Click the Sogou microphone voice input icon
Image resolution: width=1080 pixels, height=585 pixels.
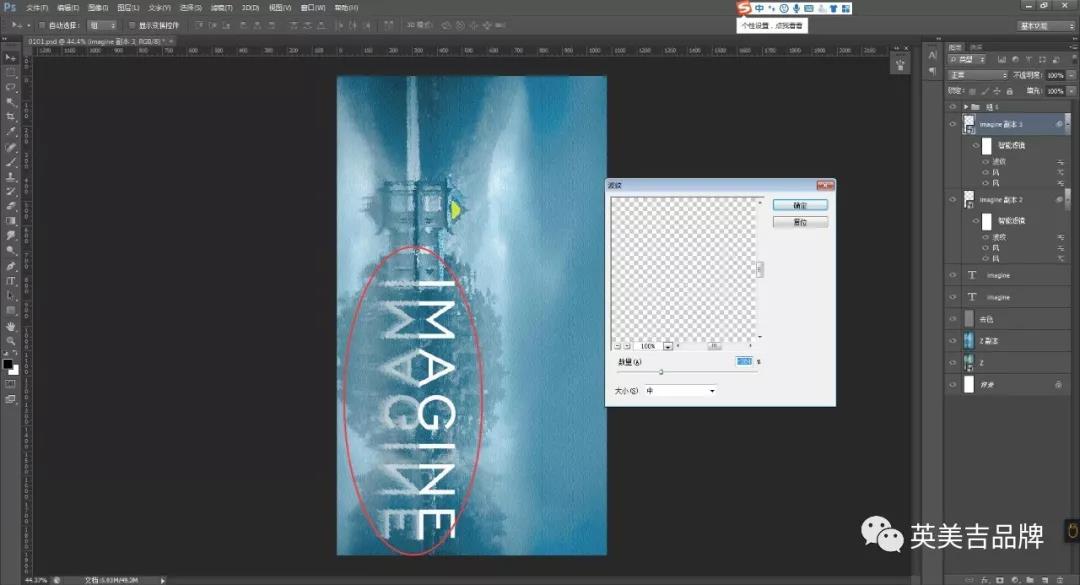click(x=796, y=8)
